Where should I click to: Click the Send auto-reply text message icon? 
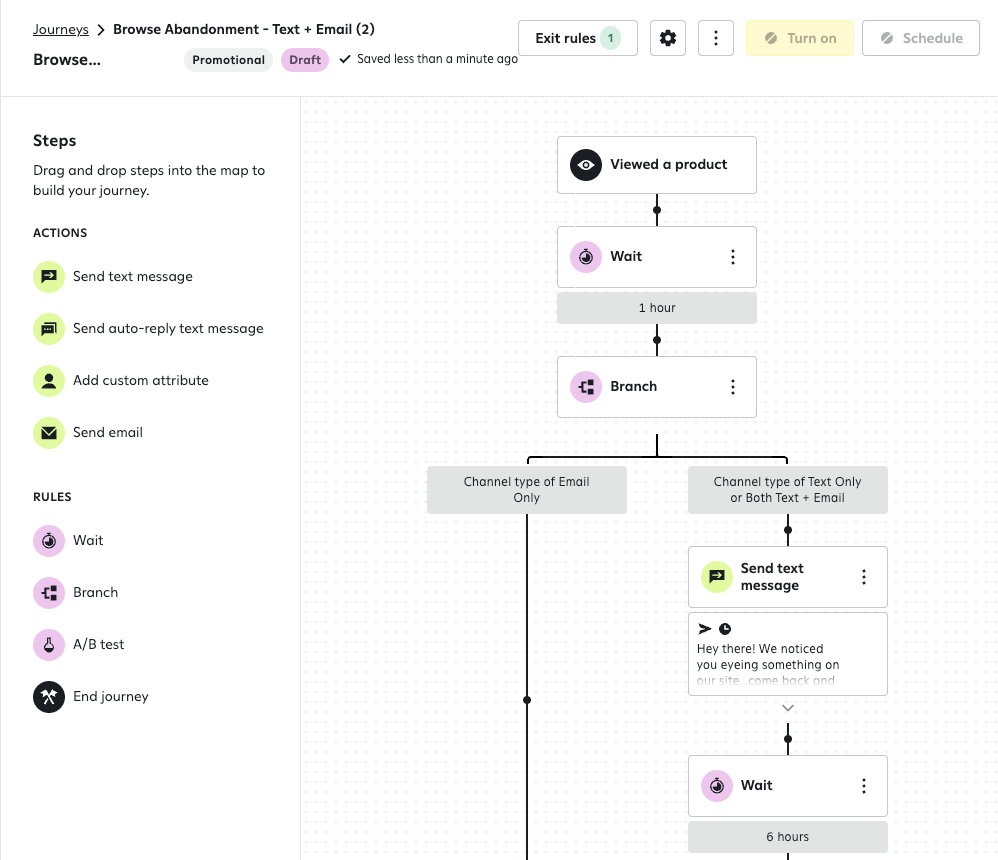pos(49,329)
